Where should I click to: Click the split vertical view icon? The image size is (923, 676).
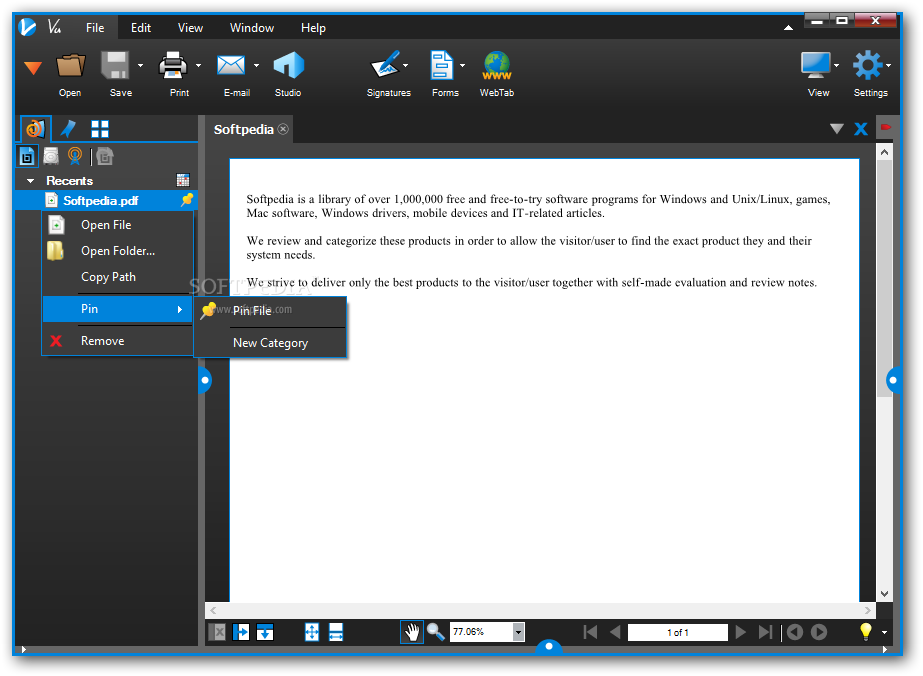(241, 632)
